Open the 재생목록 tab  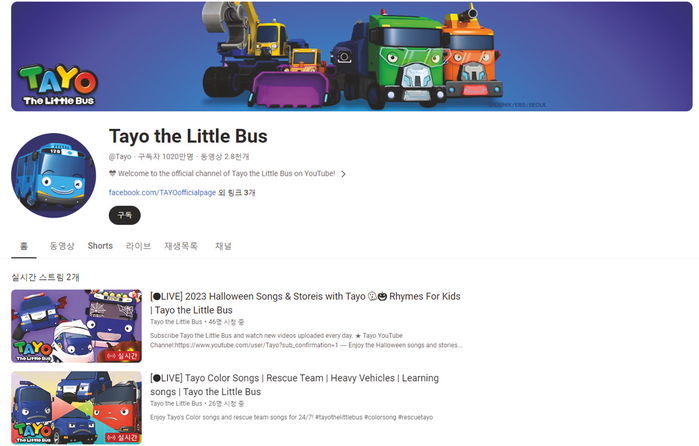[x=181, y=246]
